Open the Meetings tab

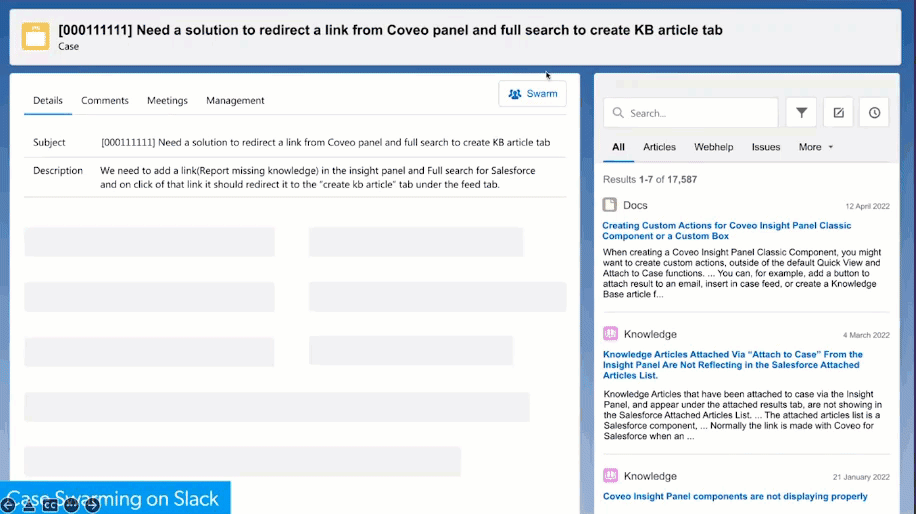[x=167, y=100]
